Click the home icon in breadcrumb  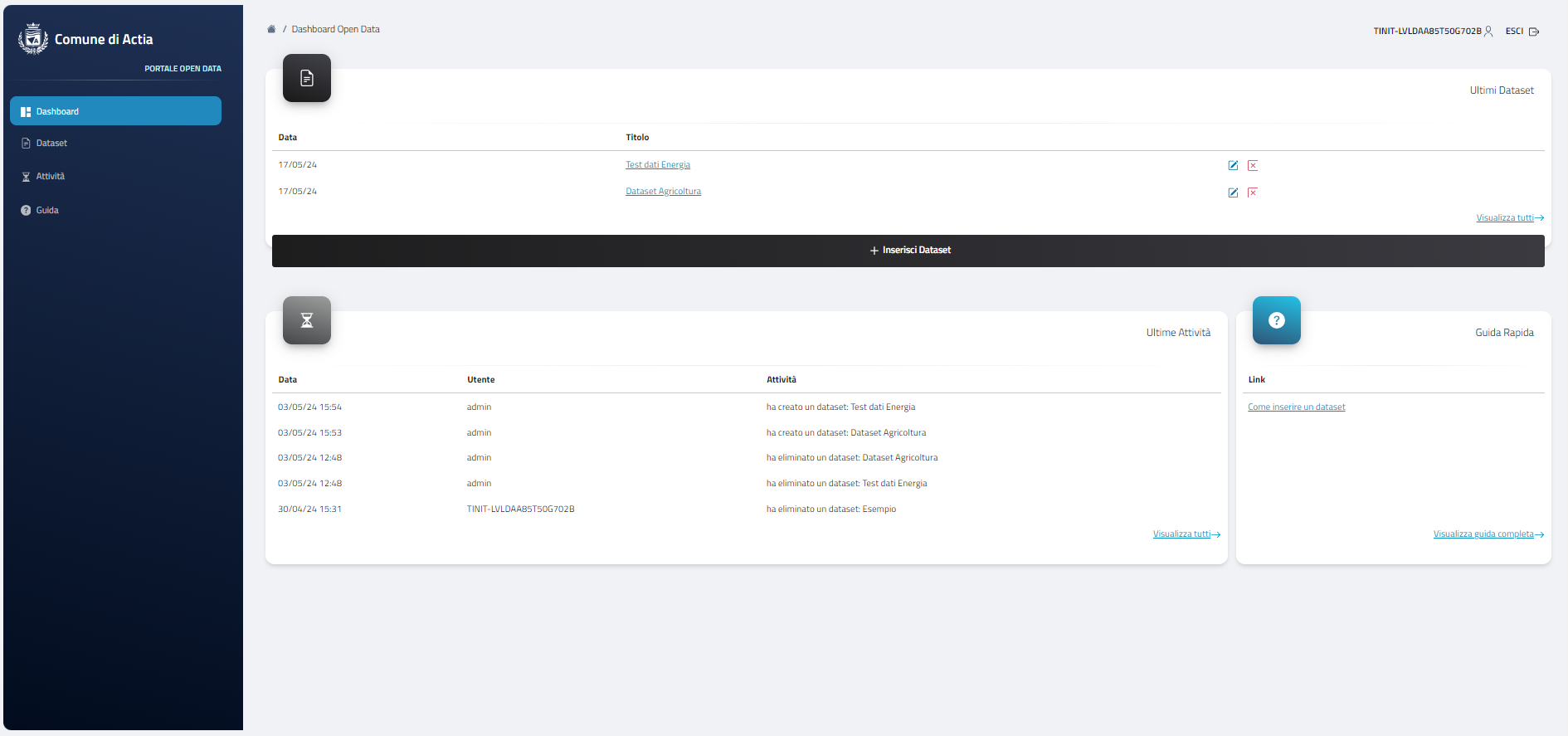click(271, 29)
